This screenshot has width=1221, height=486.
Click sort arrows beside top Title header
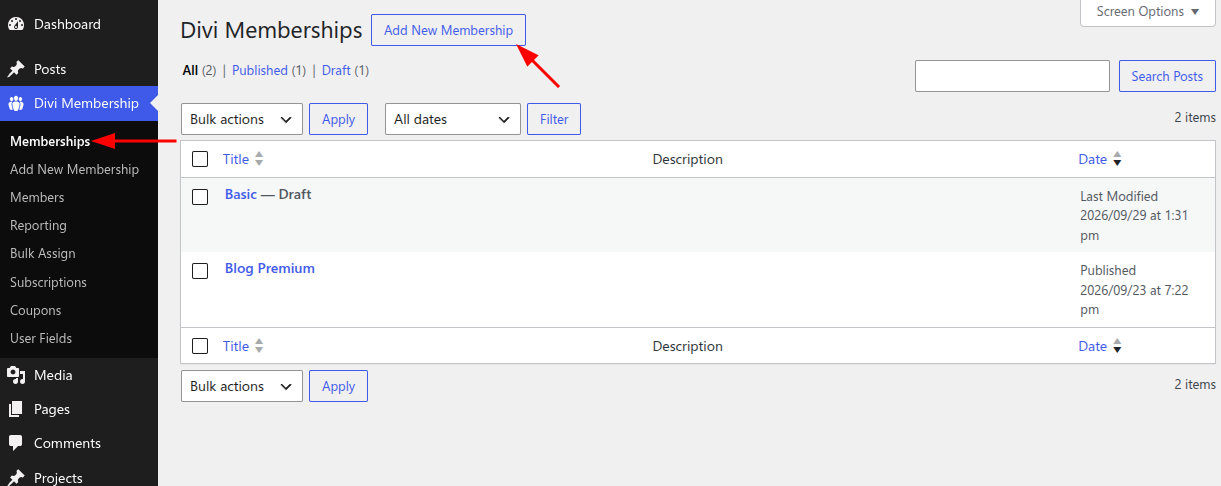pos(259,159)
